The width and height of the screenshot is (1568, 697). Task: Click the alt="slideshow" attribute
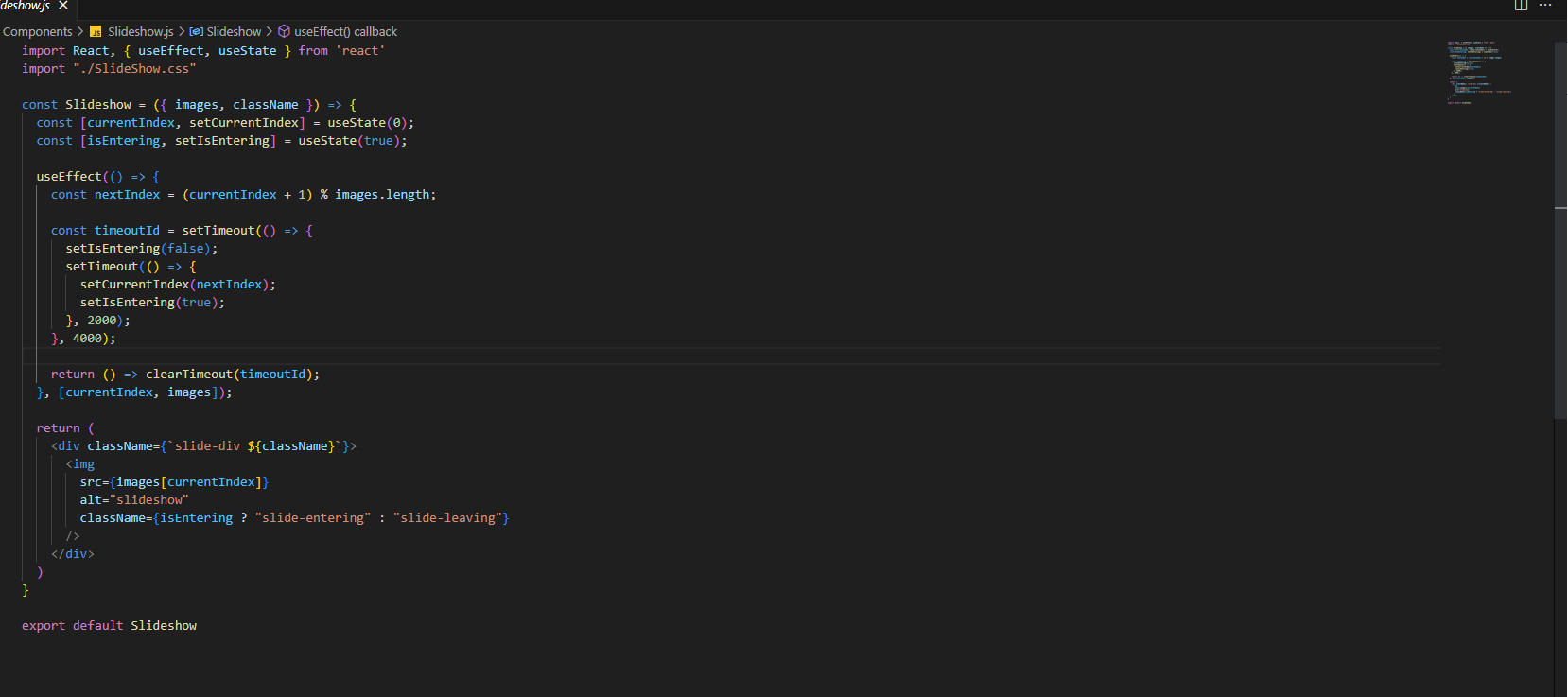(x=134, y=500)
